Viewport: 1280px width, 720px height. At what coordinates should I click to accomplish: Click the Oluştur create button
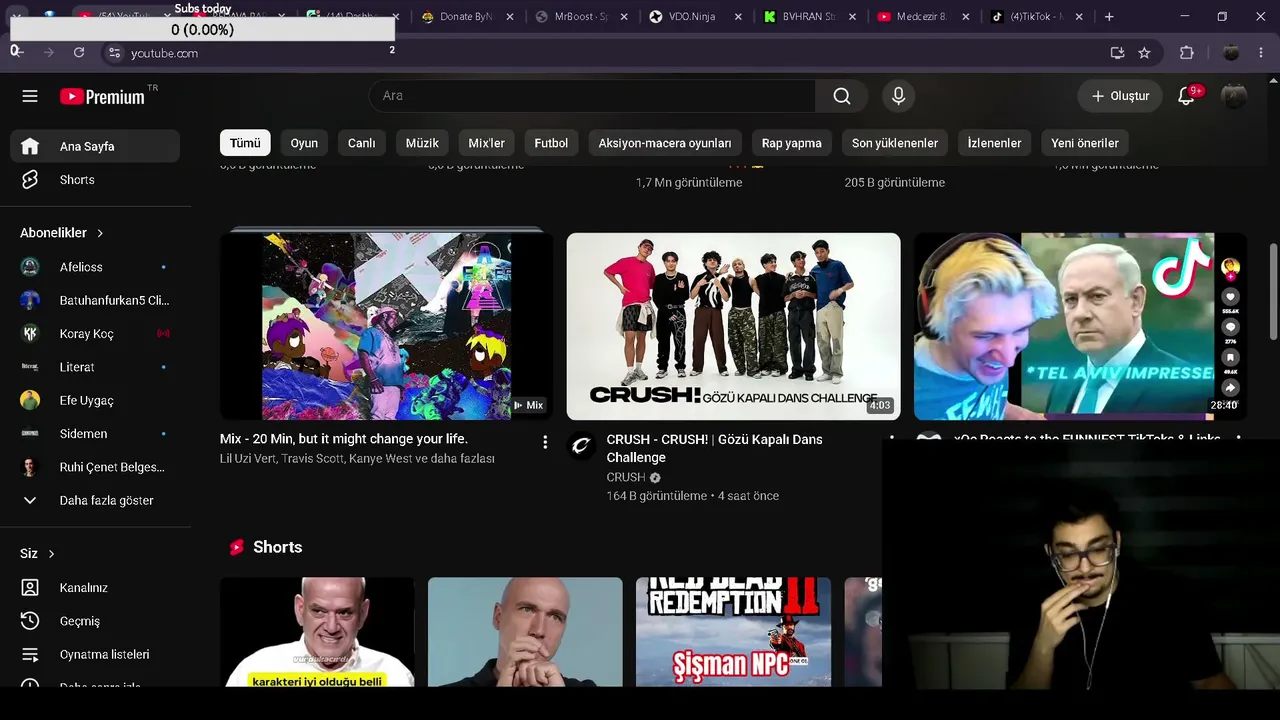1120,96
